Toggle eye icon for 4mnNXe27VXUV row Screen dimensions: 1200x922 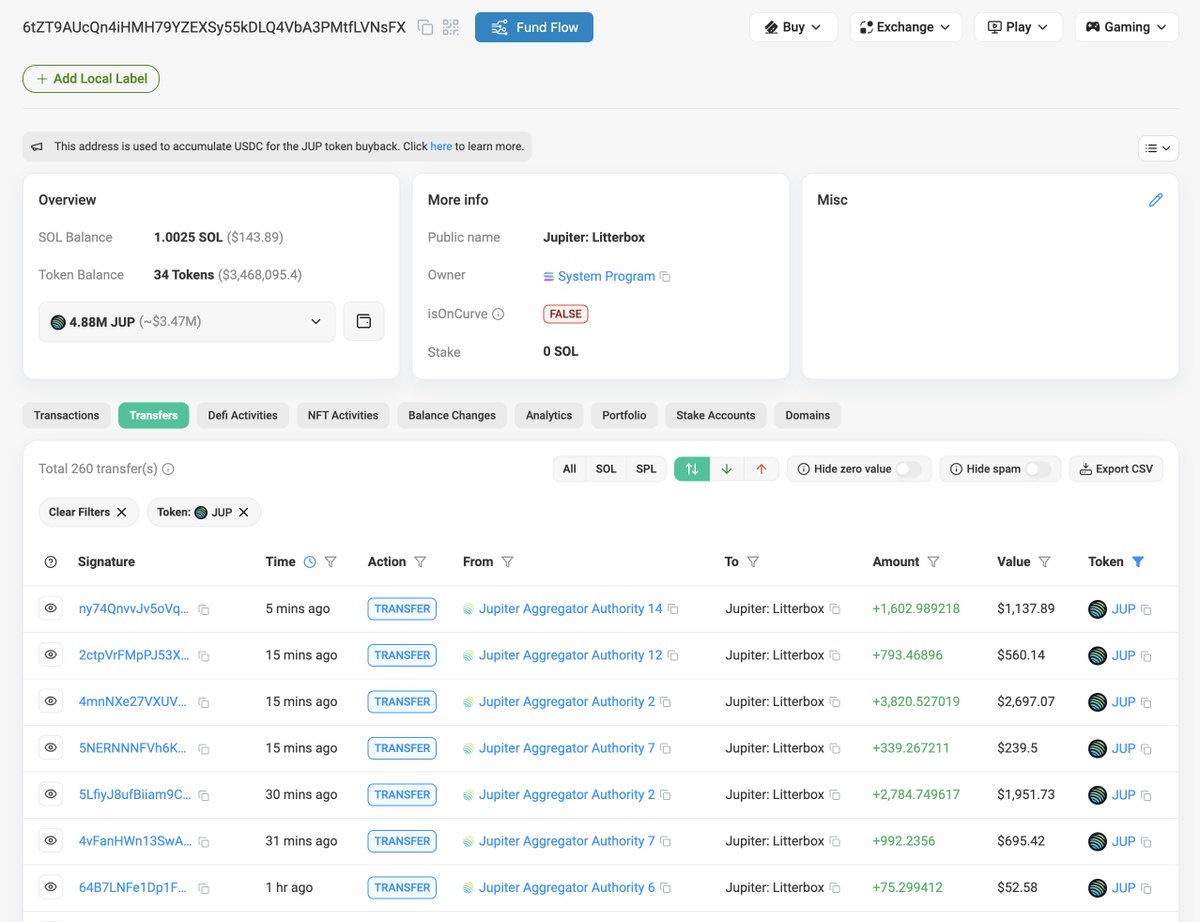(x=51, y=701)
